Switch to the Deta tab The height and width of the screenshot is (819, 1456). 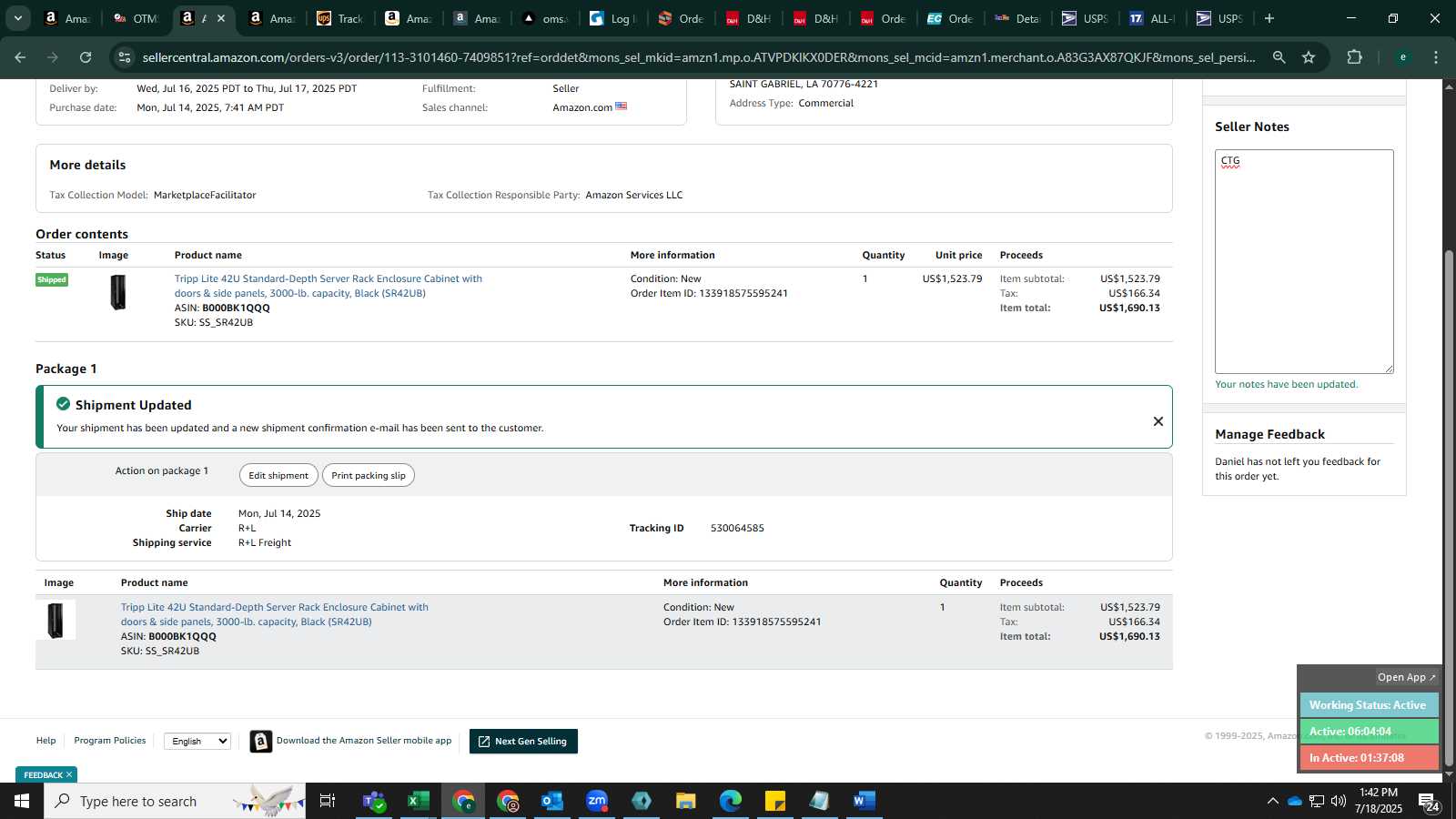tap(1018, 18)
